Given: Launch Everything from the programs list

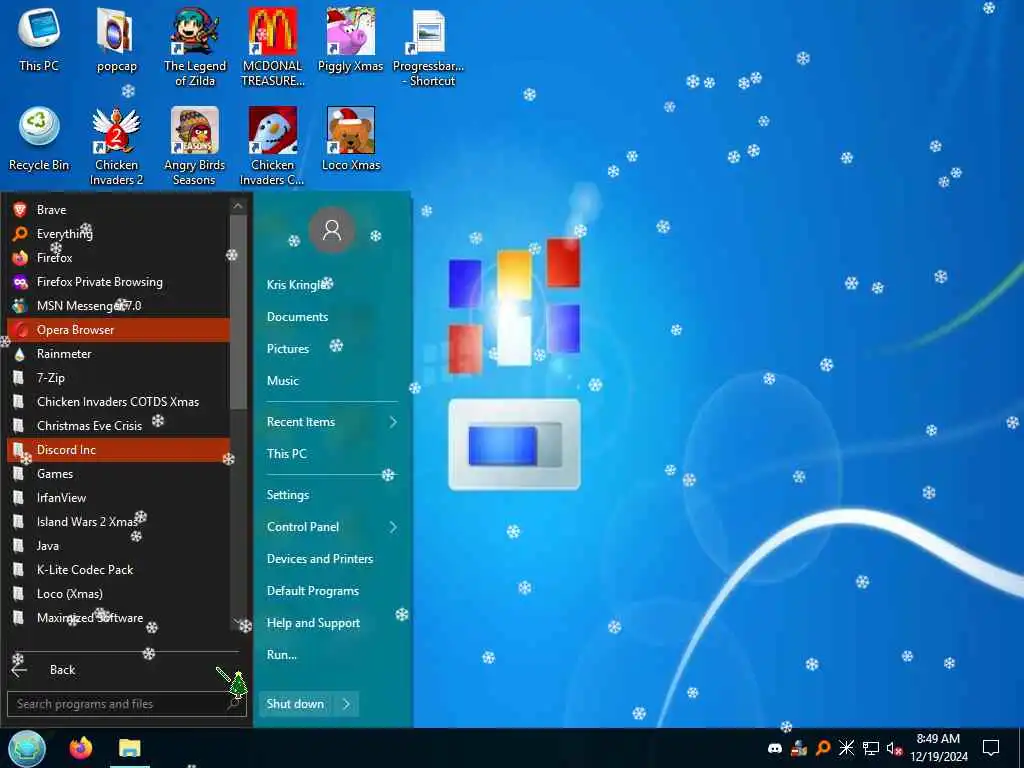Looking at the screenshot, I should point(118,234).
